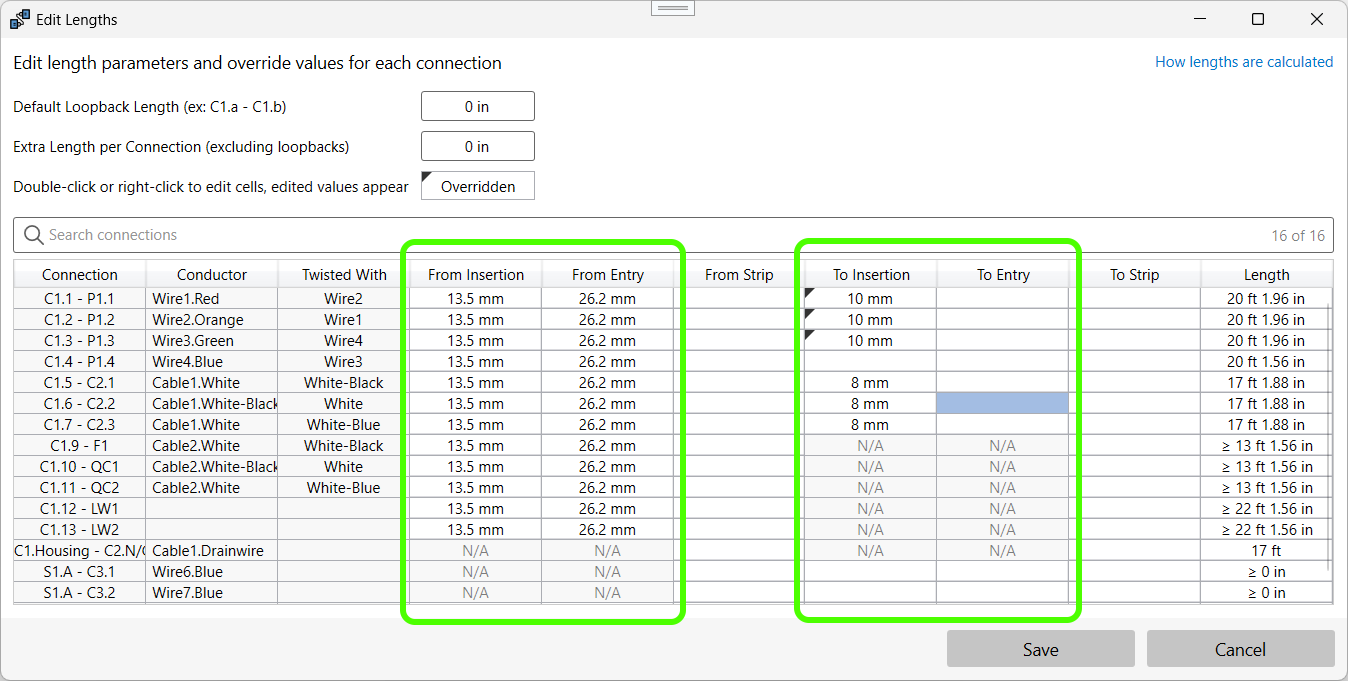Click the To Strip column header
1348x681 pixels.
1135,274
